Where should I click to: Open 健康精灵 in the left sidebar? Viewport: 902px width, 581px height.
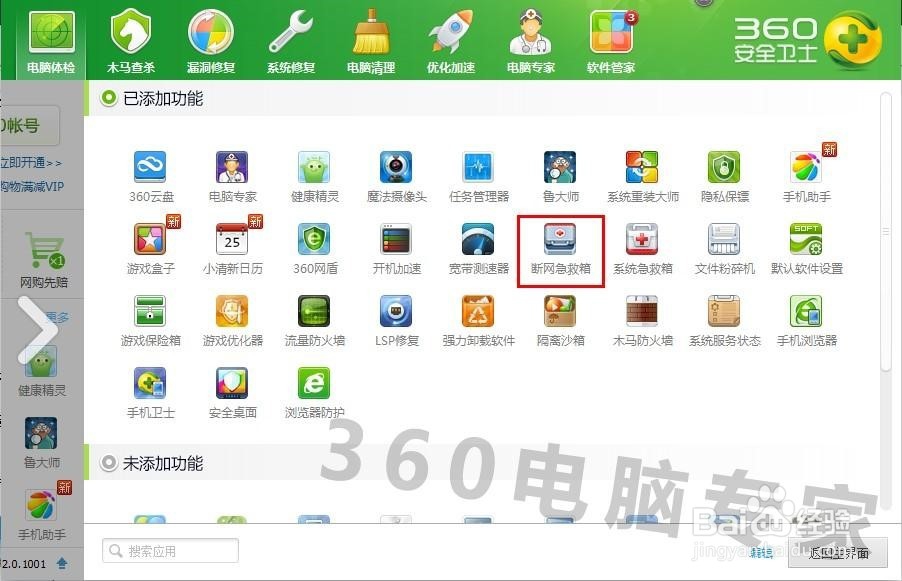(x=41, y=371)
